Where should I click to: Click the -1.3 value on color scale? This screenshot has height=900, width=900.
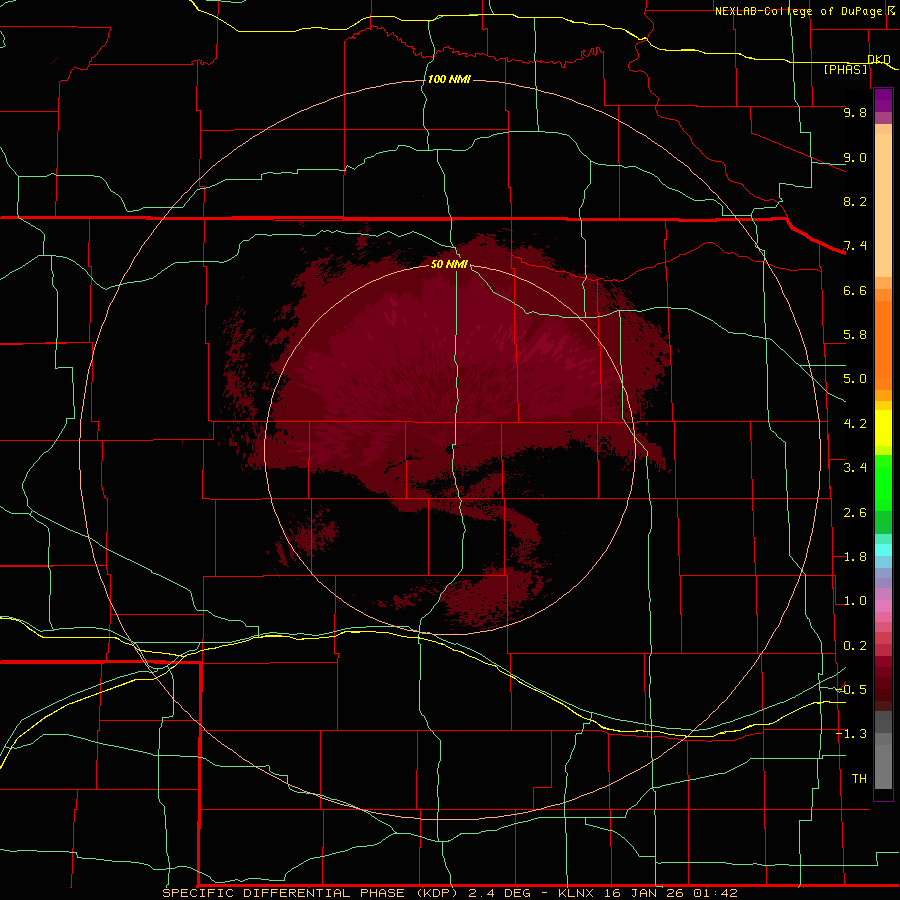click(x=851, y=734)
